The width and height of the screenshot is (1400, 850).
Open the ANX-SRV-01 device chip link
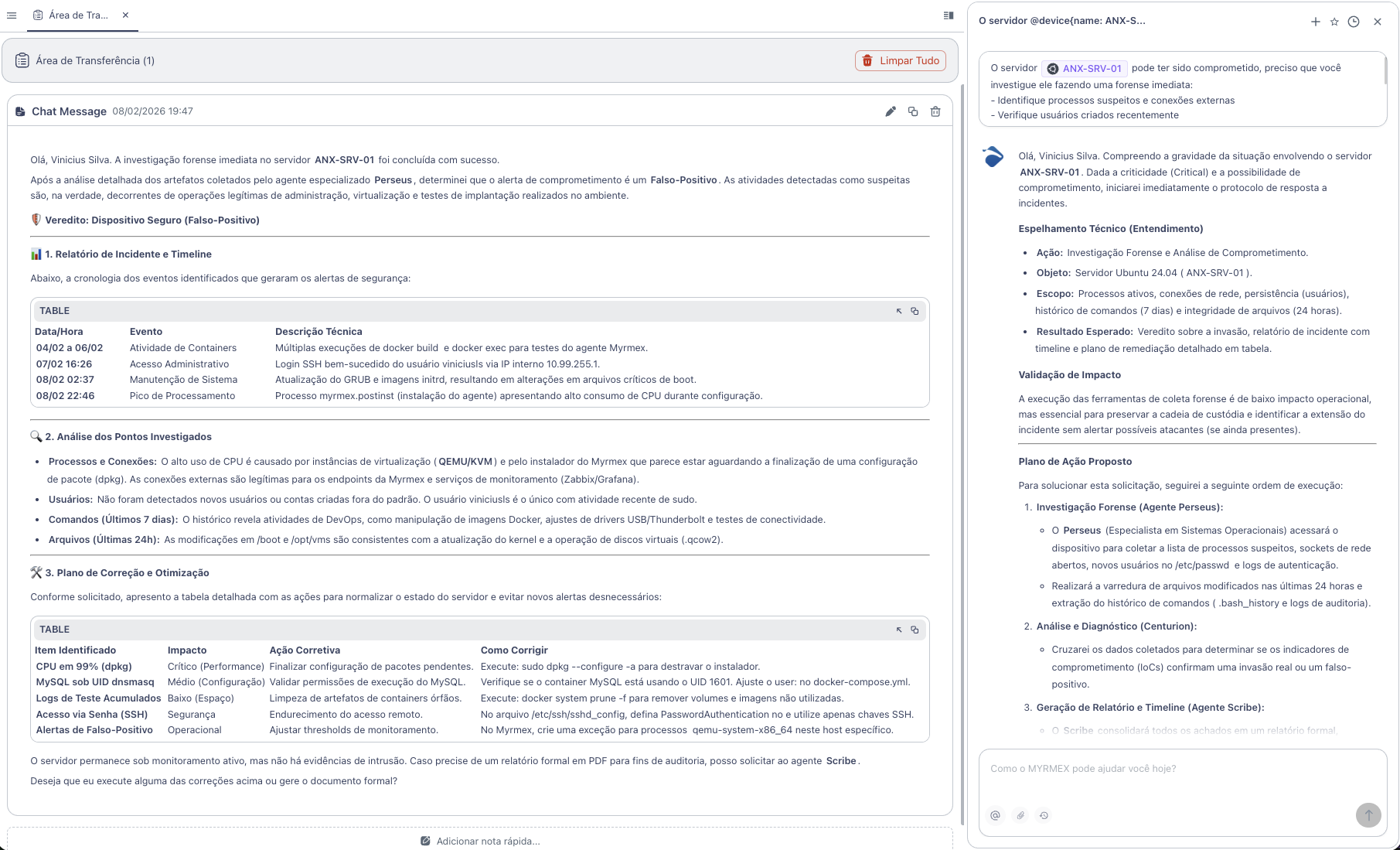pos(1085,68)
